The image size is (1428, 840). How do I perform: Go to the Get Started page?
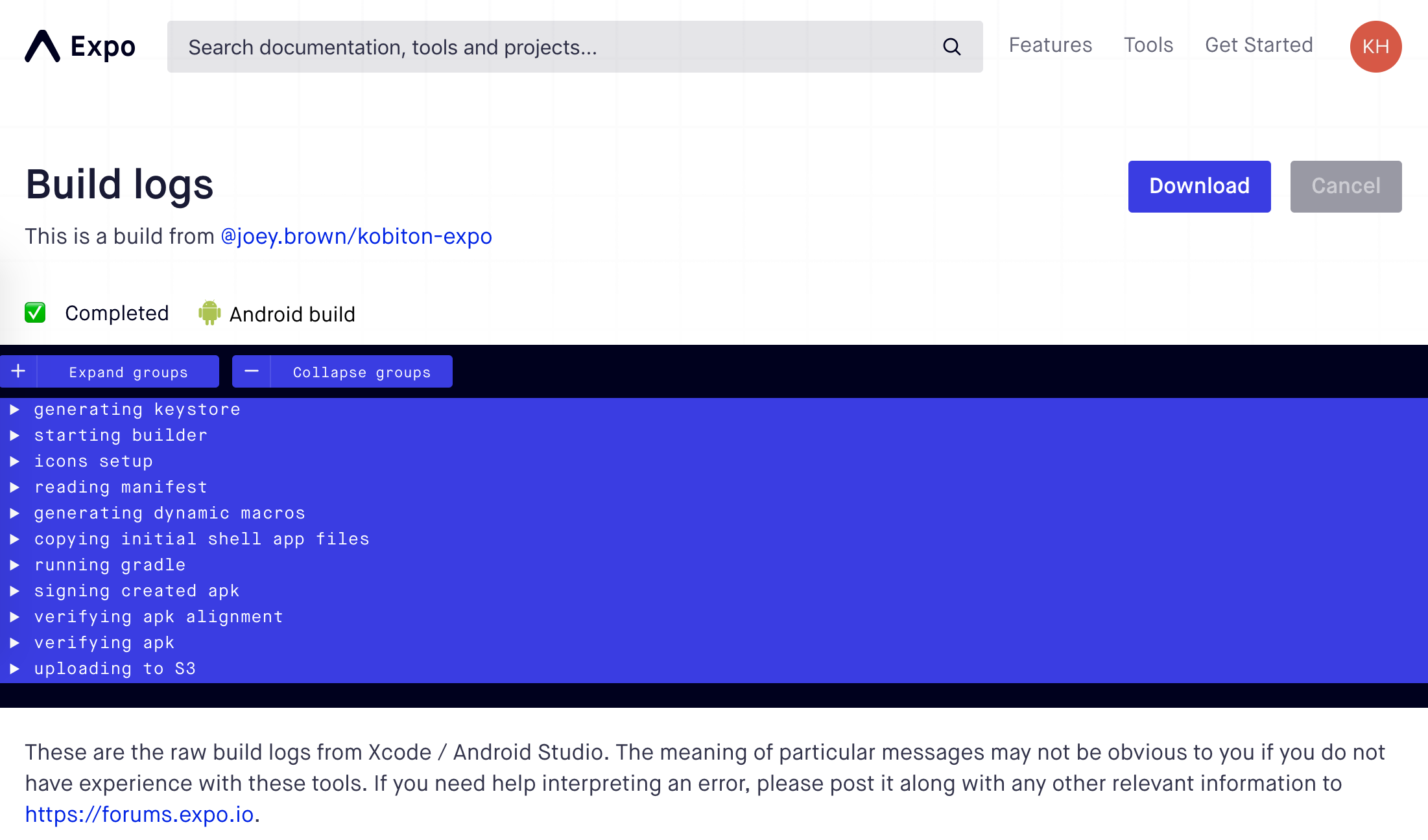click(1258, 45)
